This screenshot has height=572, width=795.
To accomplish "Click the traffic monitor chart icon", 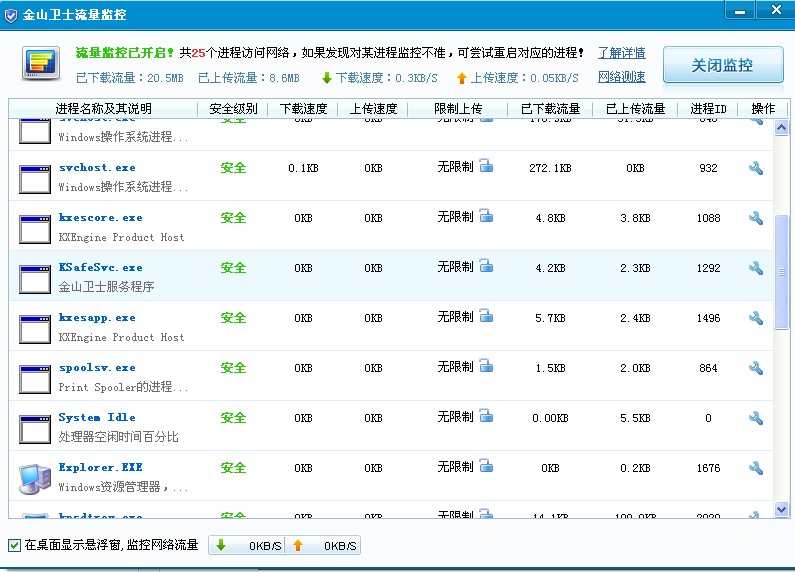I will (x=41, y=63).
